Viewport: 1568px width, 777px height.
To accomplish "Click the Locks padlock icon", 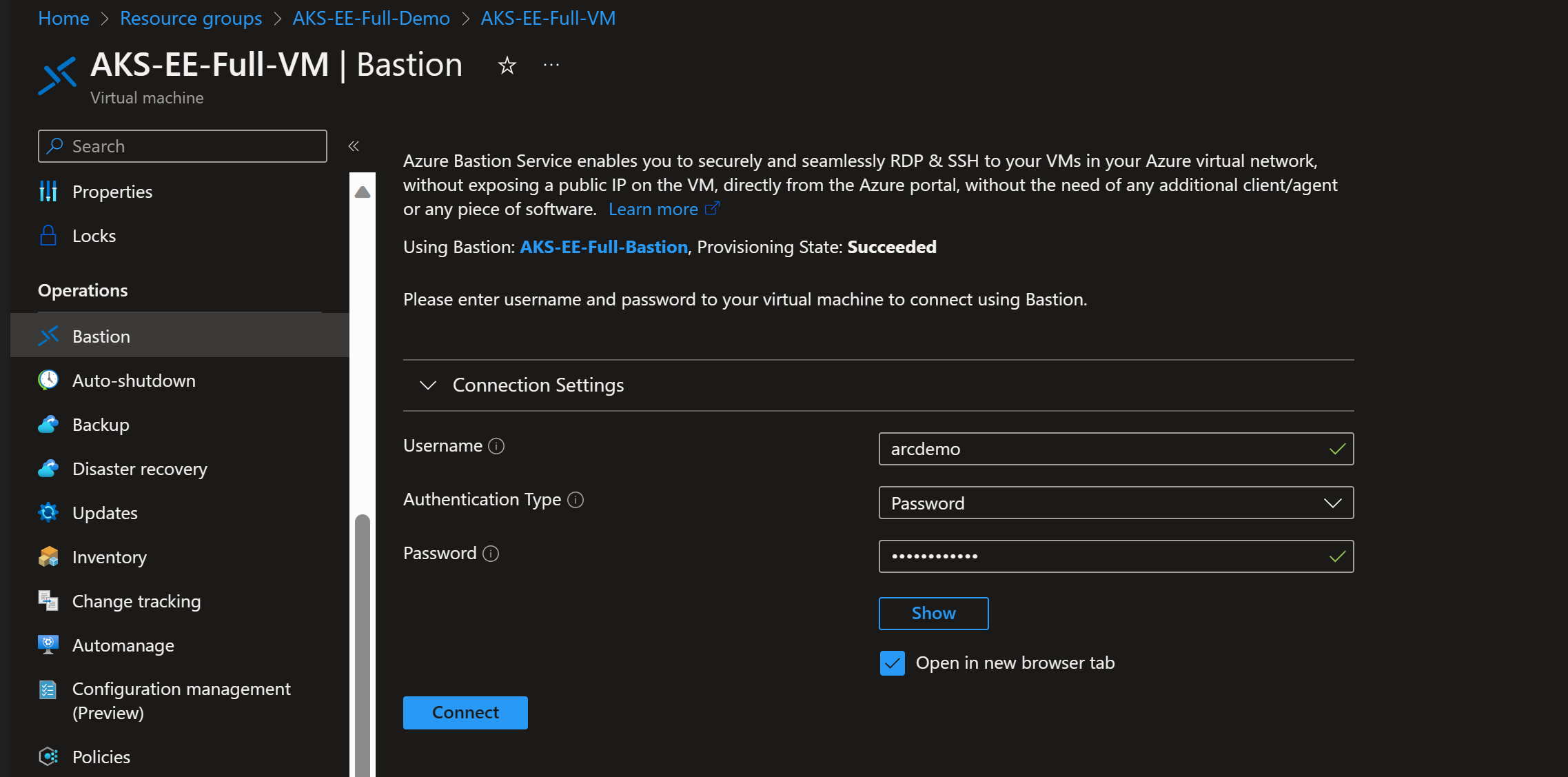I will [x=48, y=236].
